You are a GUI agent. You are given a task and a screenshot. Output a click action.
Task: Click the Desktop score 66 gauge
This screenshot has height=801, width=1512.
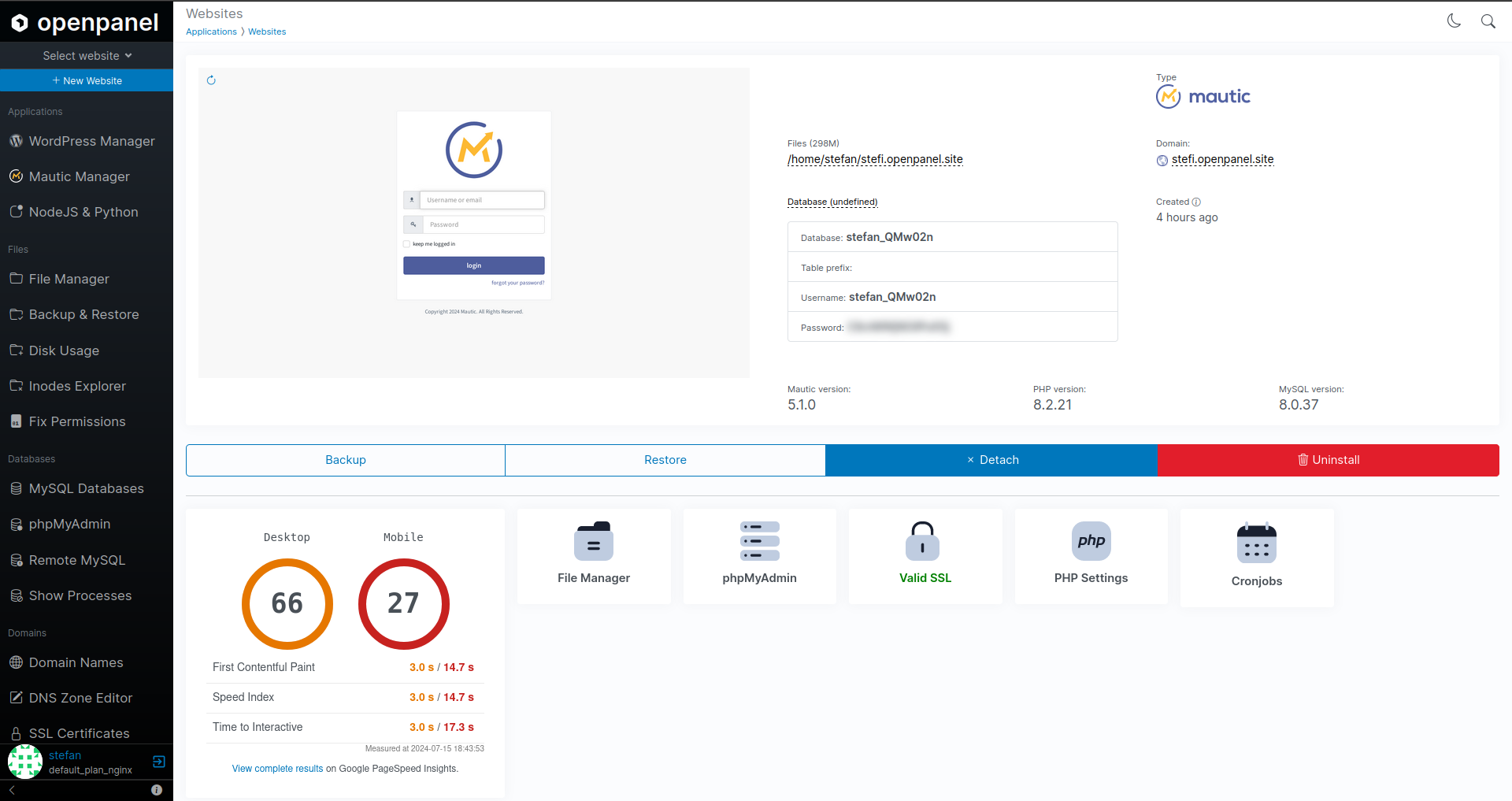coord(287,604)
